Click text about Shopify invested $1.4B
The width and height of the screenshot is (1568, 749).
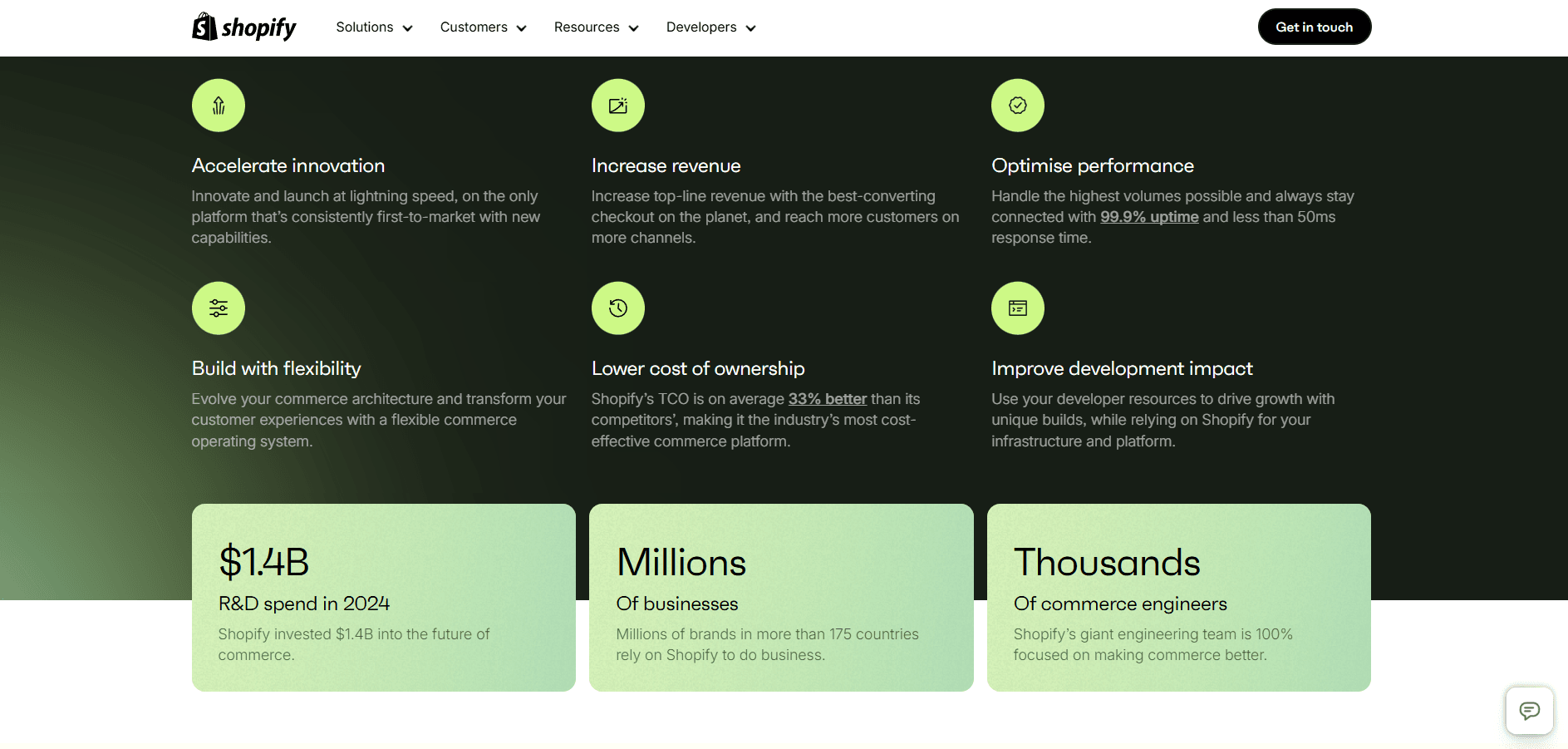[354, 644]
